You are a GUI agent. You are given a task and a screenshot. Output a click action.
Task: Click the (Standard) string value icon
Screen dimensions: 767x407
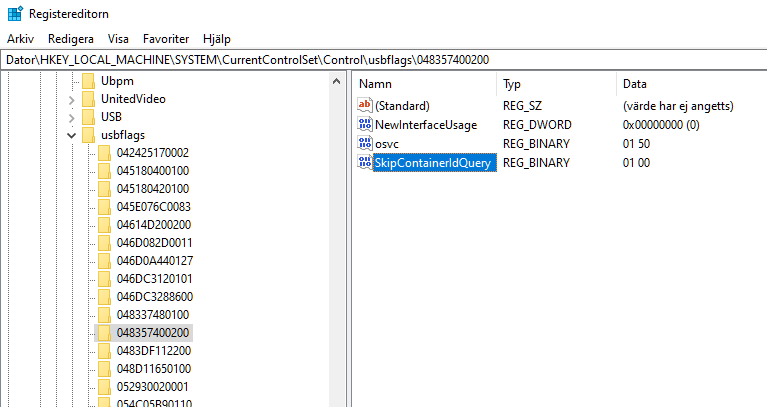click(365, 106)
